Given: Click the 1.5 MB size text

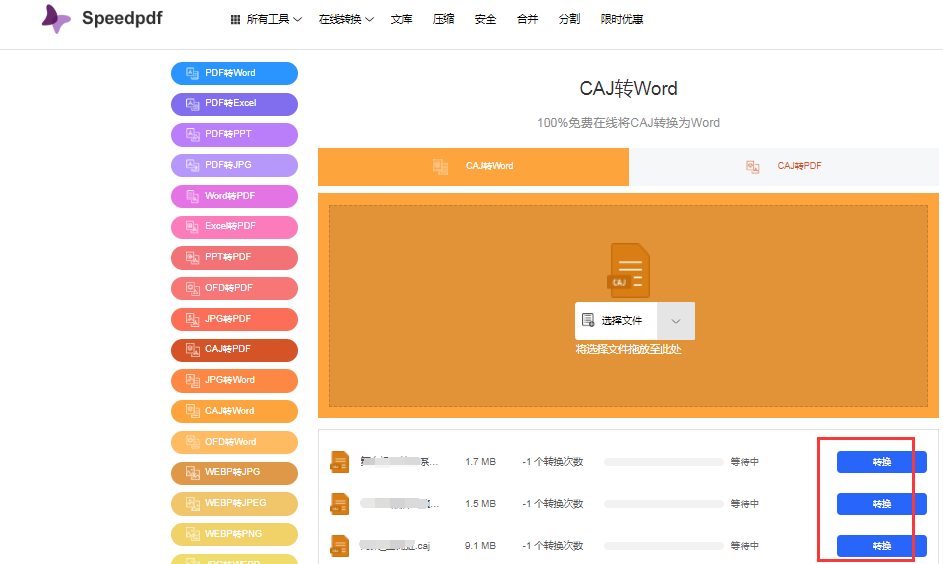Looking at the screenshot, I should (481, 504).
